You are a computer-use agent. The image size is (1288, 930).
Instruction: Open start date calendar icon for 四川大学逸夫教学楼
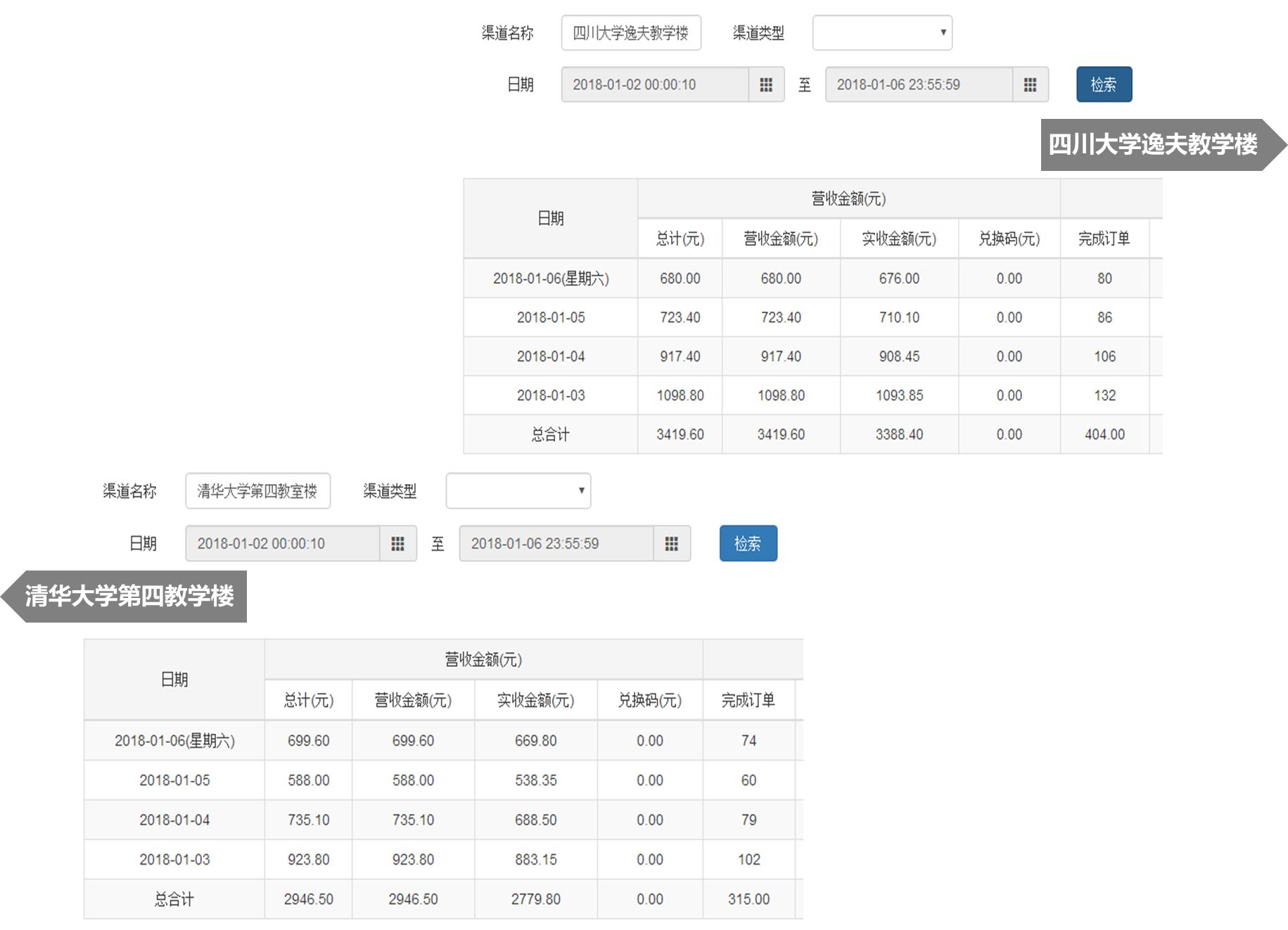click(766, 84)
